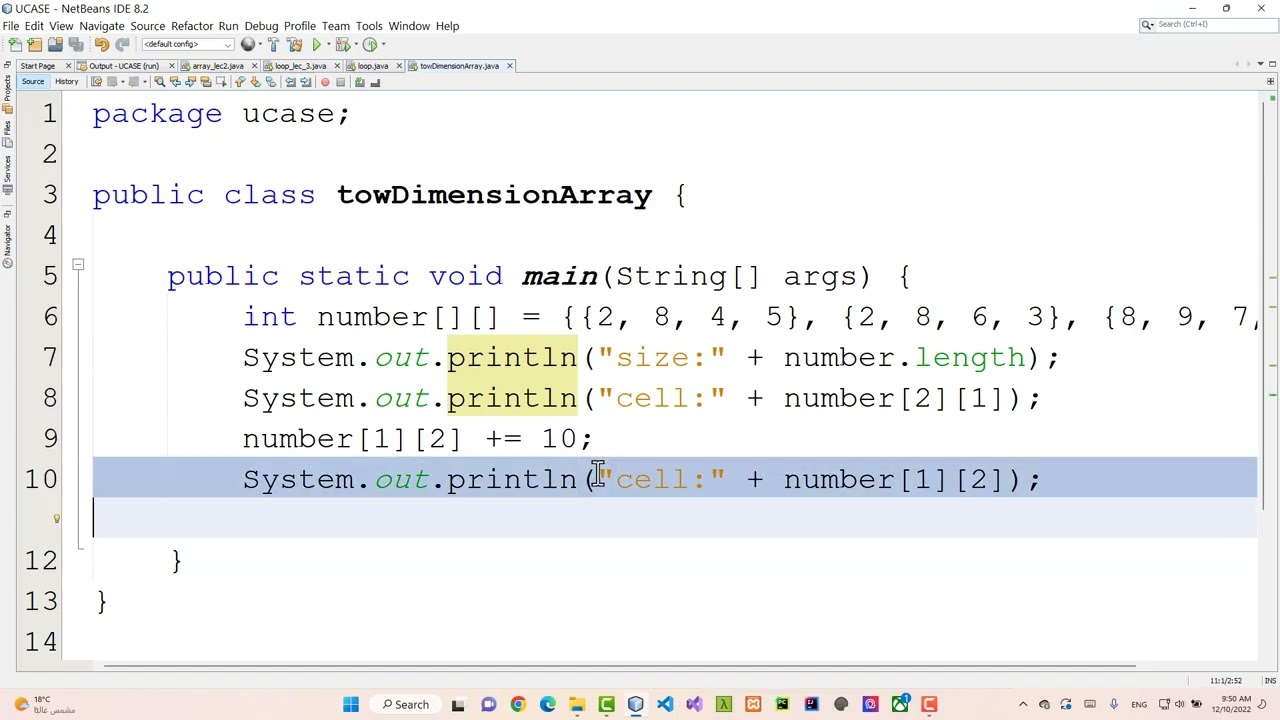
Task: Close the Start Page tab
Action: 68,66
